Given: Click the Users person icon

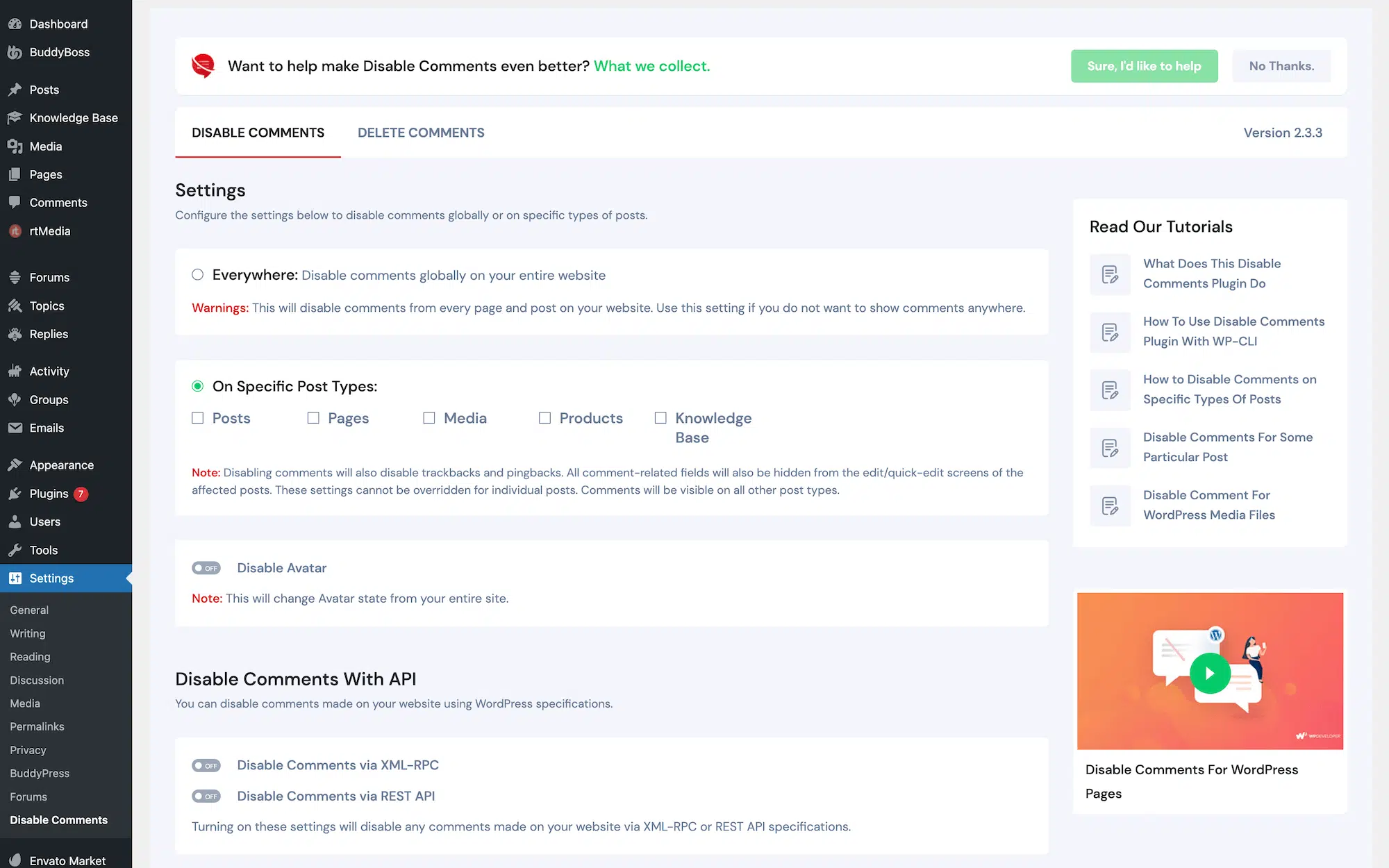Looking at the screenshot, I should 15,521.
